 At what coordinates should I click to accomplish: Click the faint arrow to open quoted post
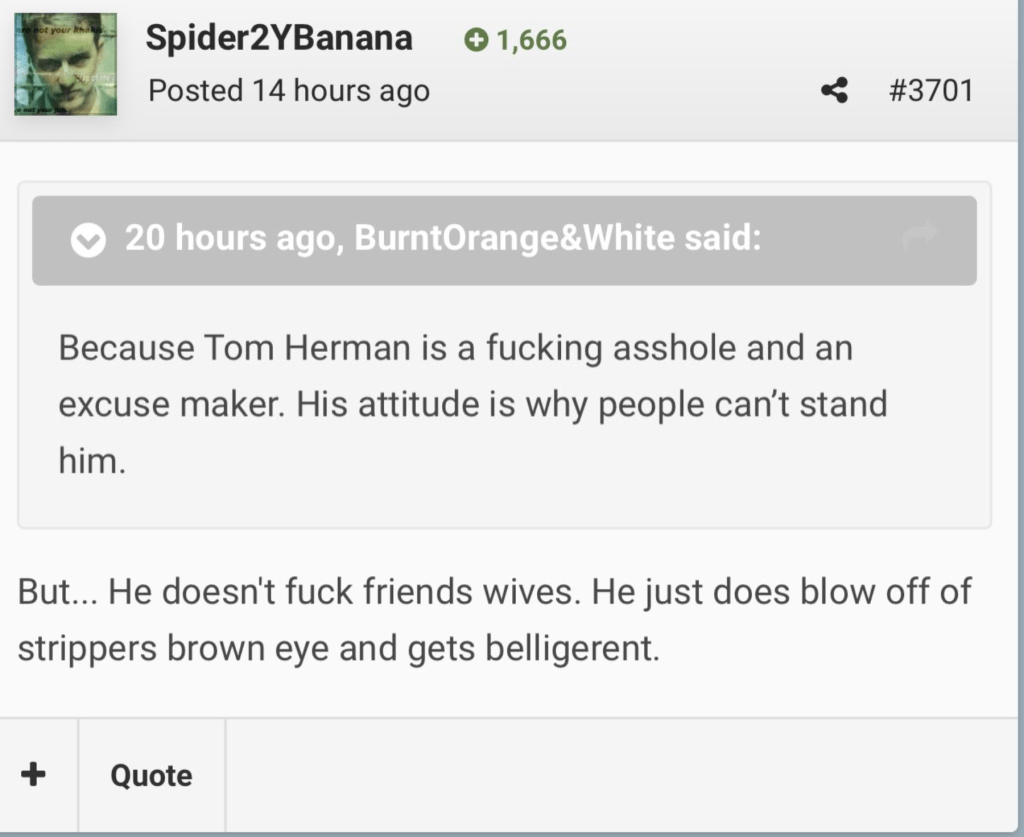tap(919, 236)
